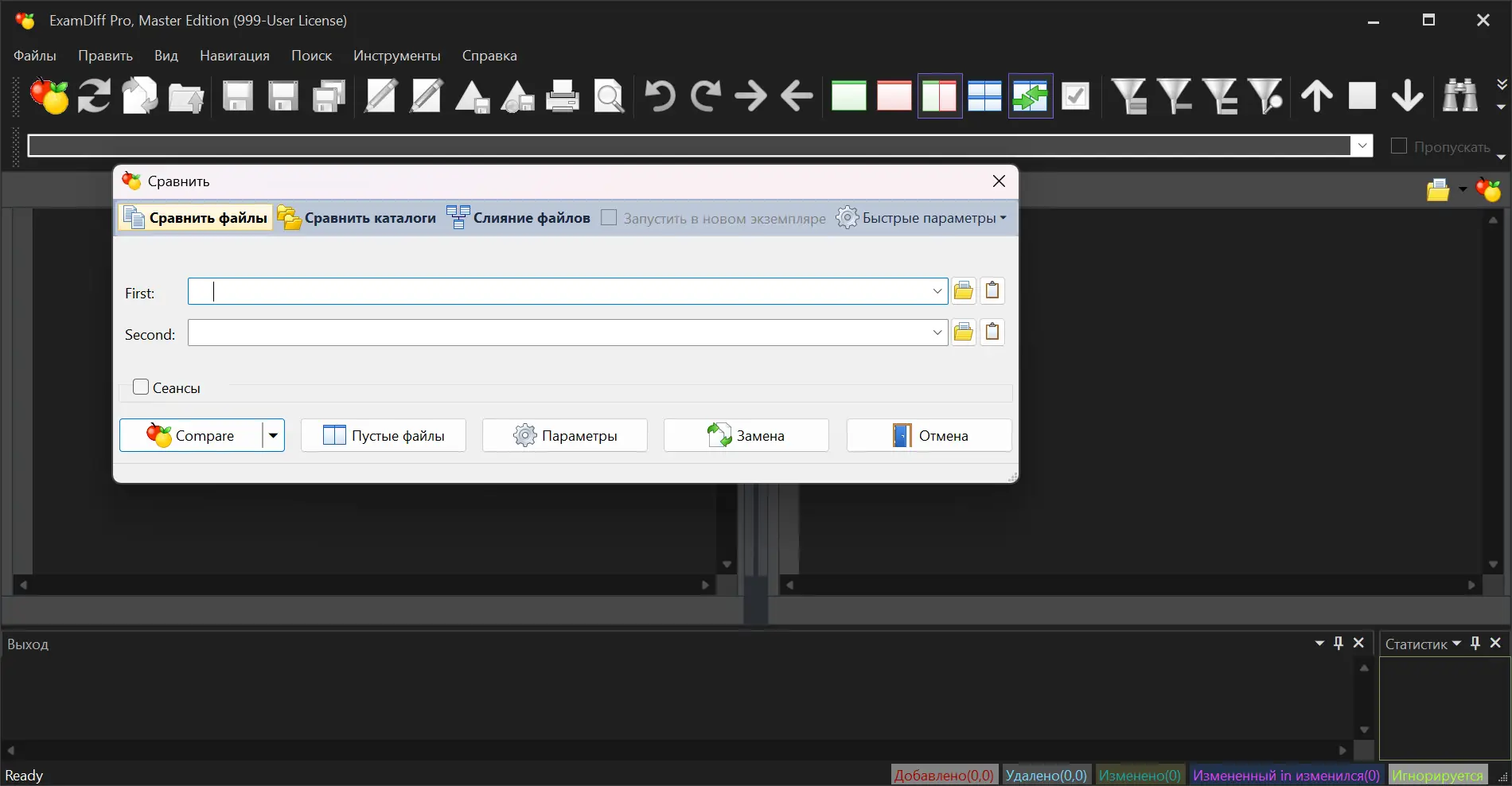Close the Сравнить dialog
The width and height of the screenshot is (1512, 786).
click(999, 181)
